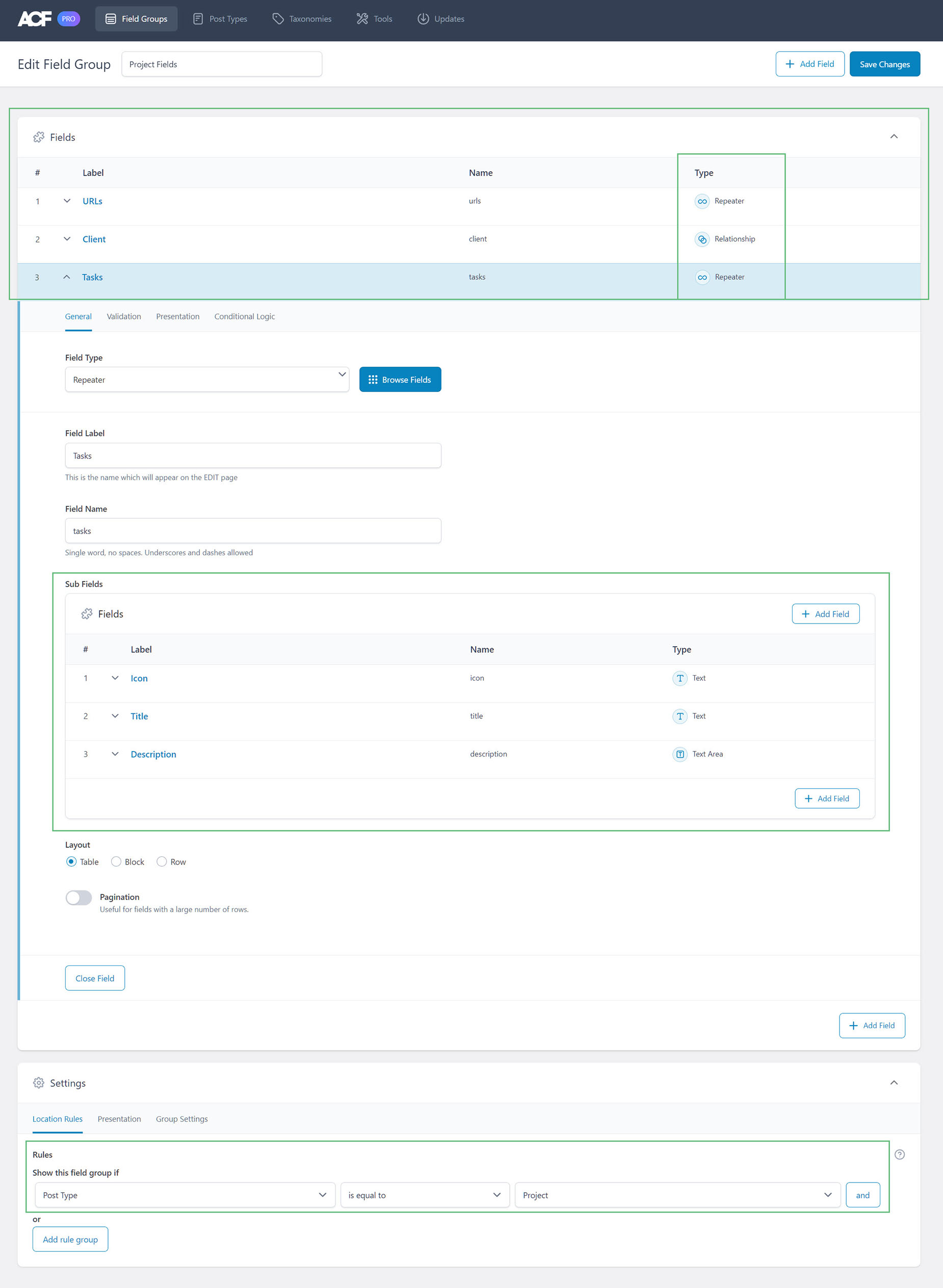
Task: Expand the Icon sub field
Action: tap(115, 678)
